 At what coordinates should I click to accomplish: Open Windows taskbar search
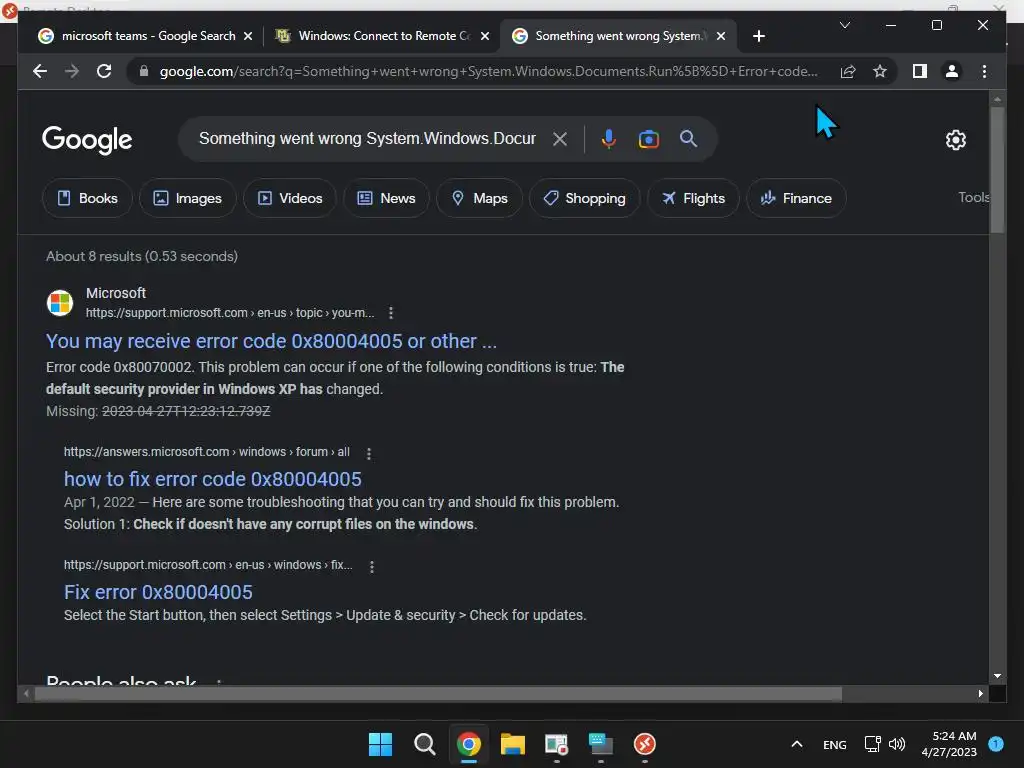coord(424,744)
